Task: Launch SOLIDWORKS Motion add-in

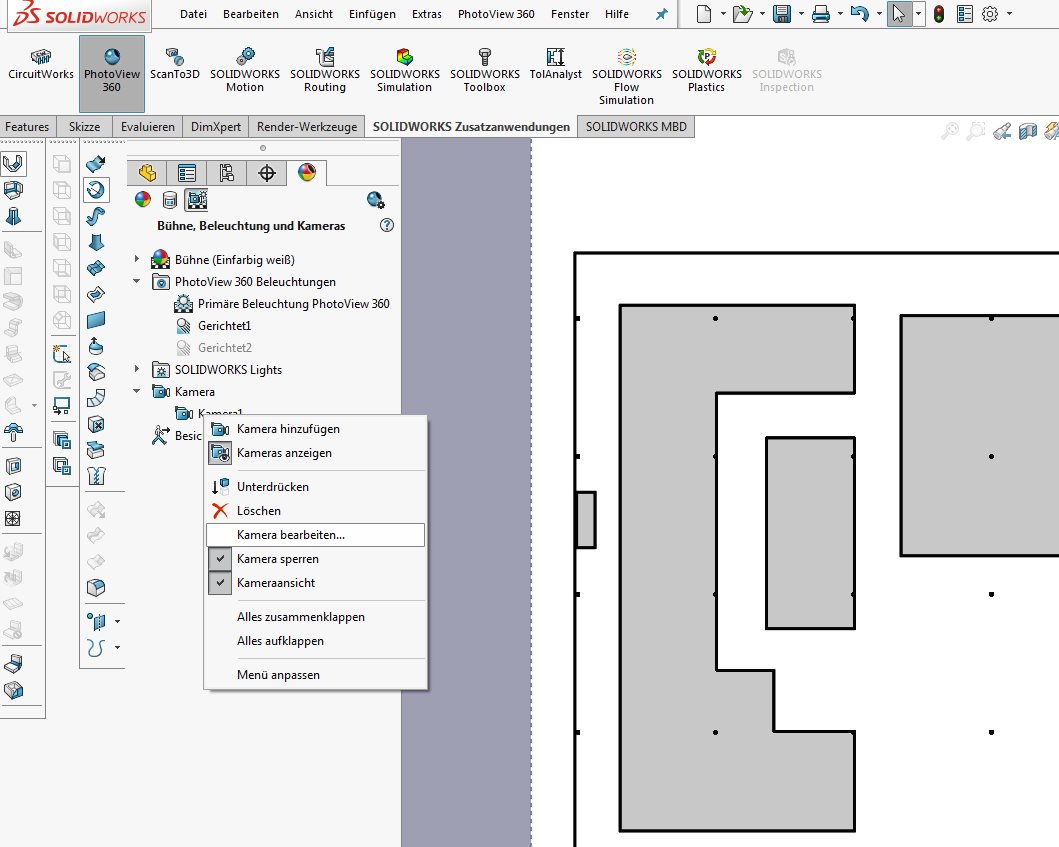Action: click(245, 68)
